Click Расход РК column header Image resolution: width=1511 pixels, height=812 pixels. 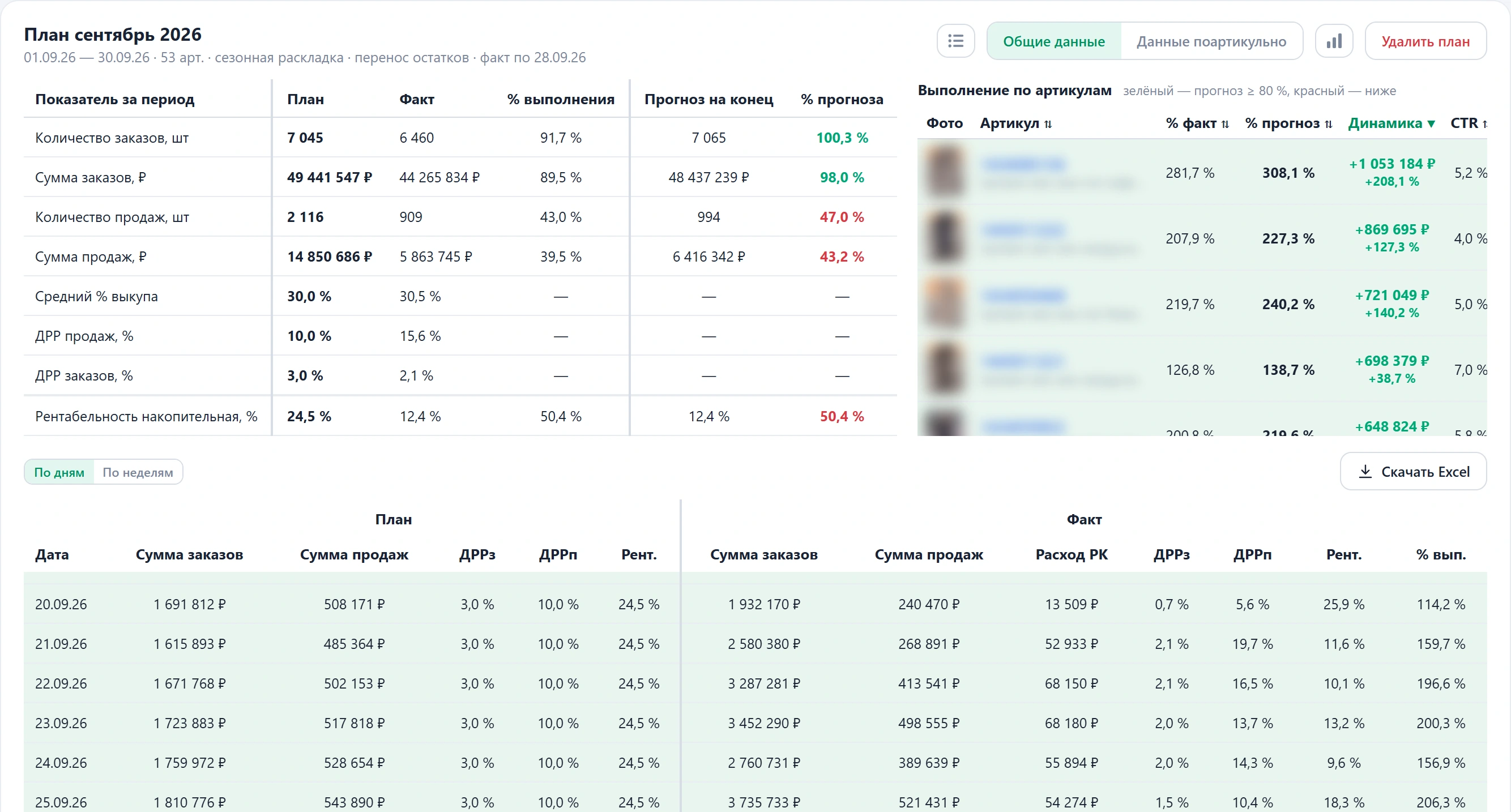[1071, 554]
